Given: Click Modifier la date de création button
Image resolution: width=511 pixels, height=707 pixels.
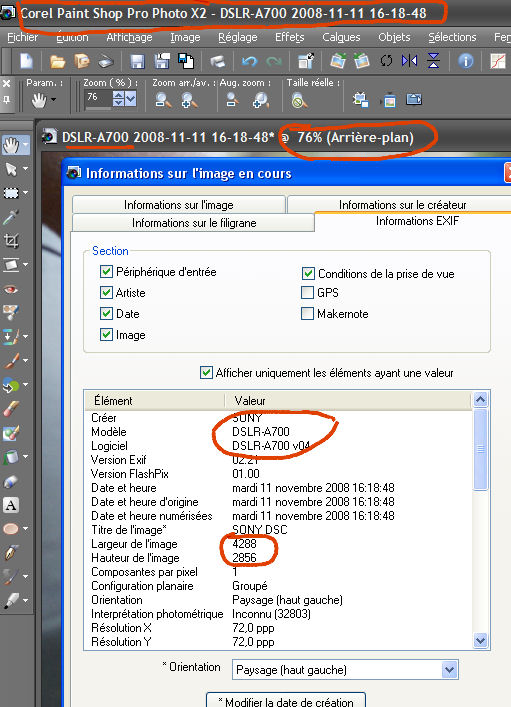Looking at the screenshot, I should [286, 701].
